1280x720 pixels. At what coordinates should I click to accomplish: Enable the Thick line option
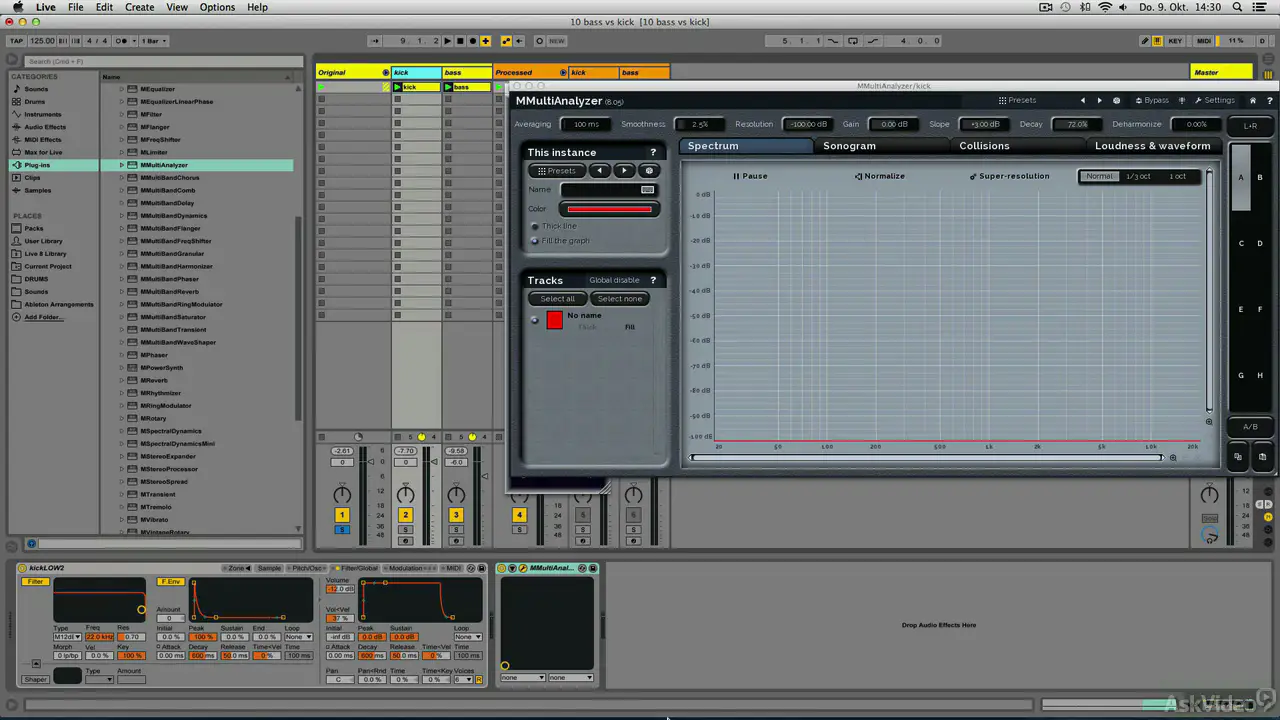click(535, 226)
